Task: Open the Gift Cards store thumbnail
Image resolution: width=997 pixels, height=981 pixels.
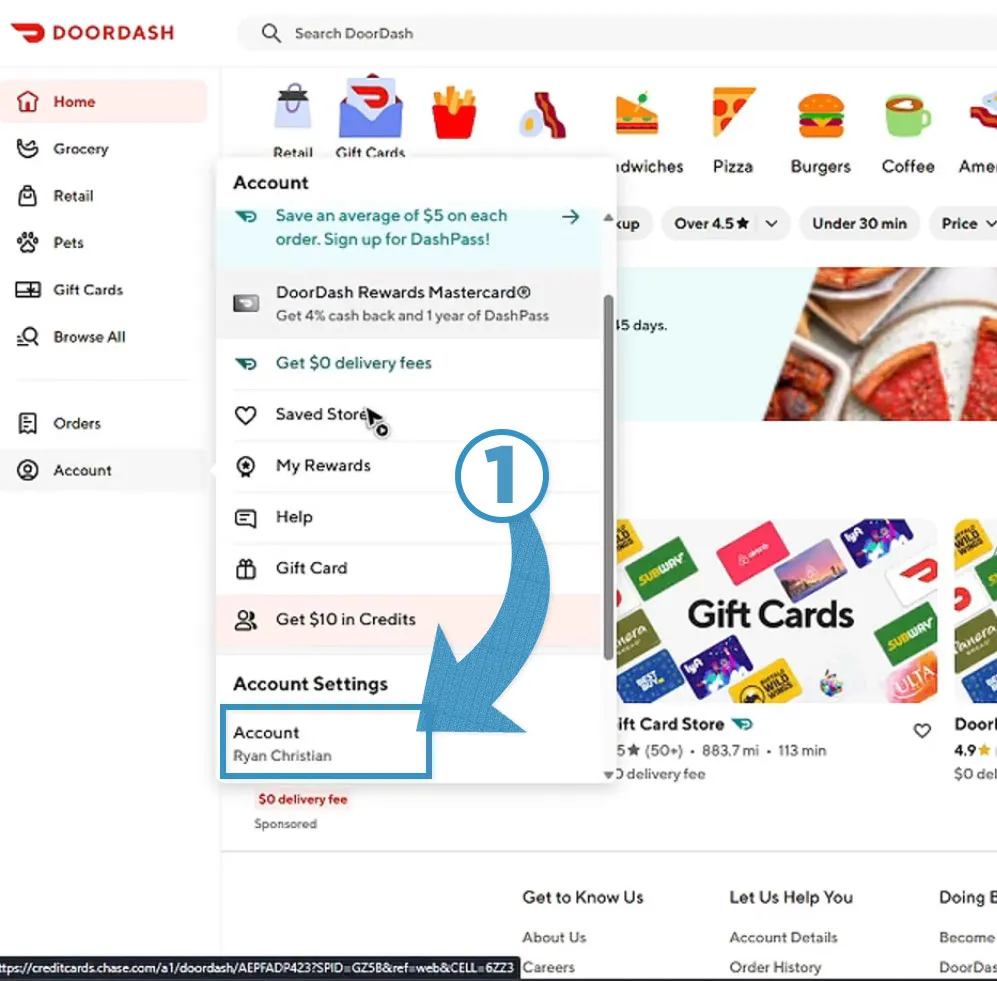Action: [776, 611]
